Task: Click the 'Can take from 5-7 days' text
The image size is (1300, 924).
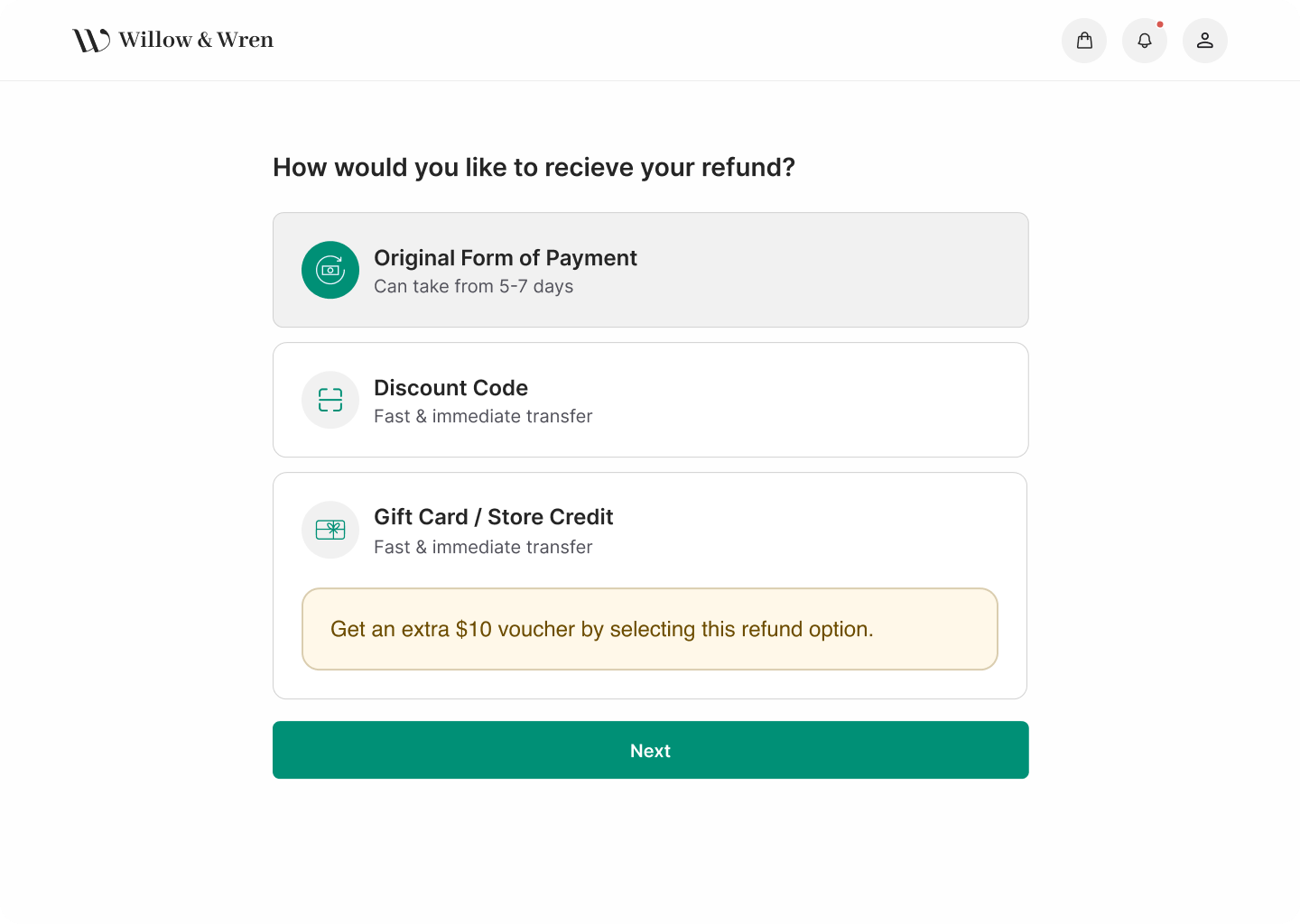Action: [474, 286]
